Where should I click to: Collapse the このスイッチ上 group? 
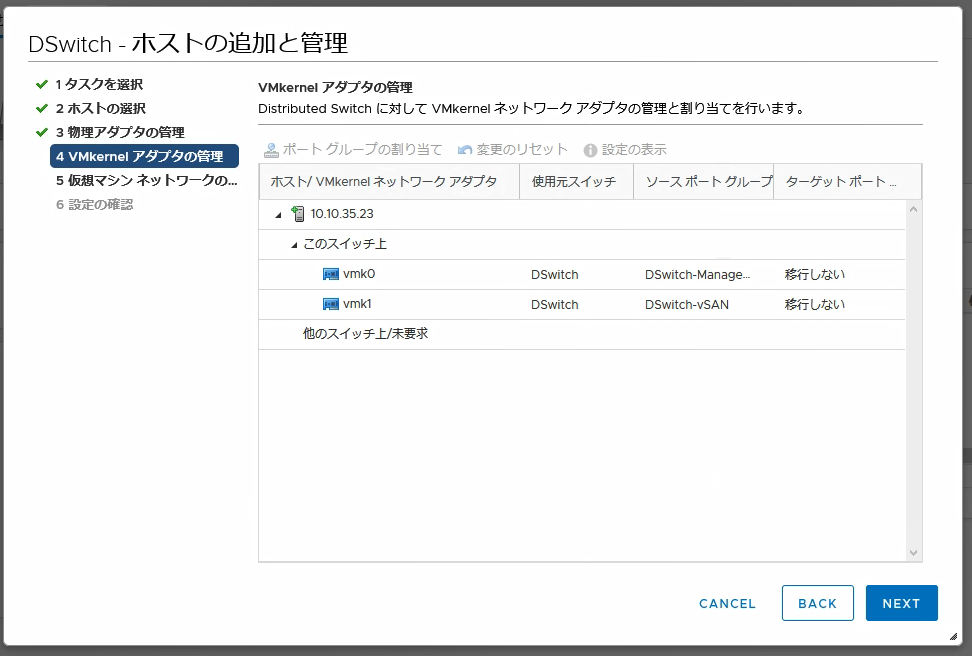(294, 245)
